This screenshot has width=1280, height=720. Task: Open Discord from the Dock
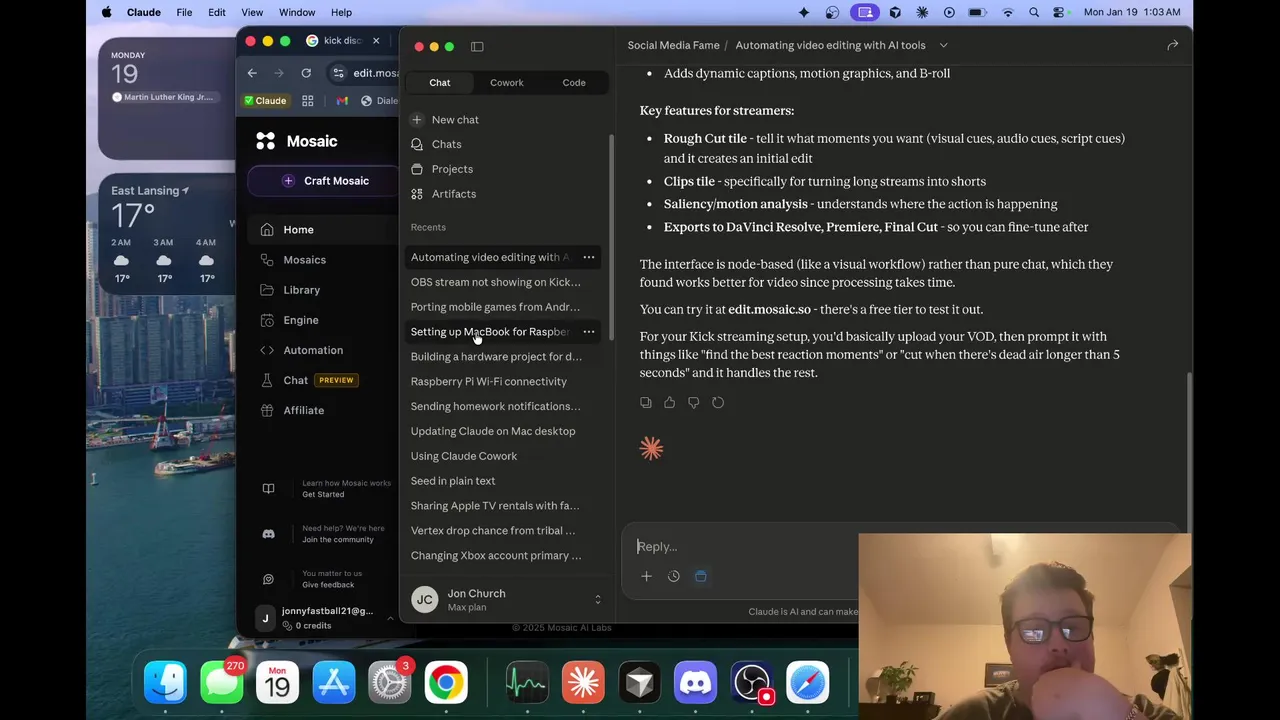(x=695, y=683)
